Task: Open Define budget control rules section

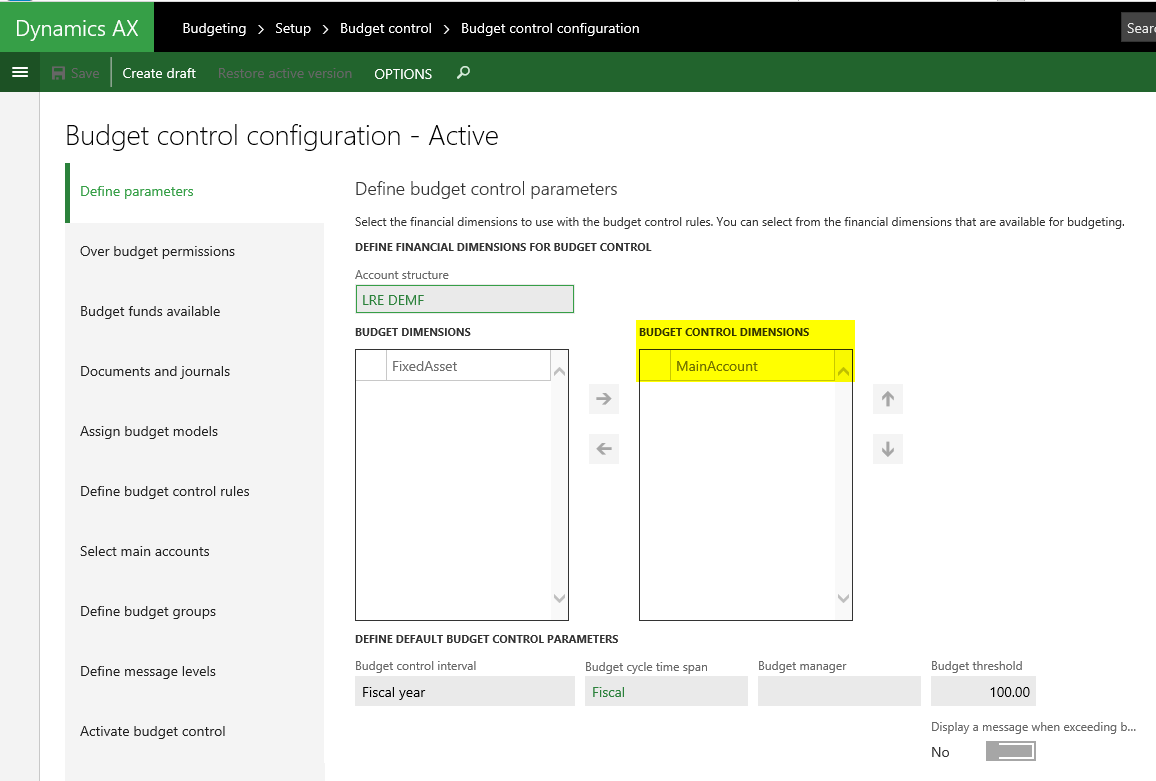Action: click(165, 491)
